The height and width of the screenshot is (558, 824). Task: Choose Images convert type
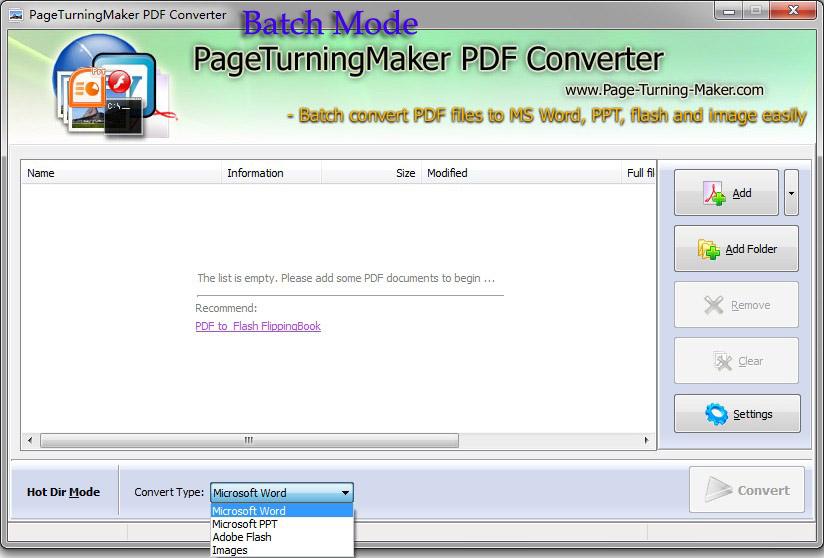[x=282, y=550]
